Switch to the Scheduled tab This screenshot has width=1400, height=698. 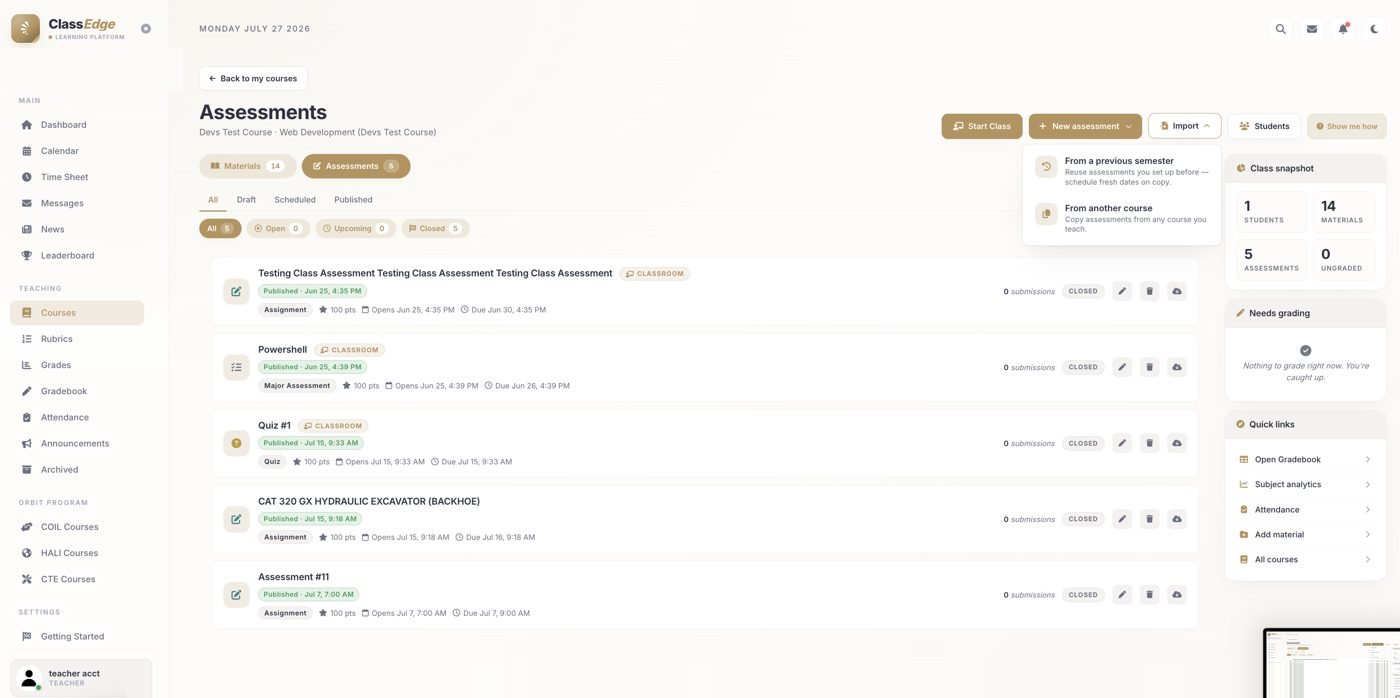tap(295, 200)
